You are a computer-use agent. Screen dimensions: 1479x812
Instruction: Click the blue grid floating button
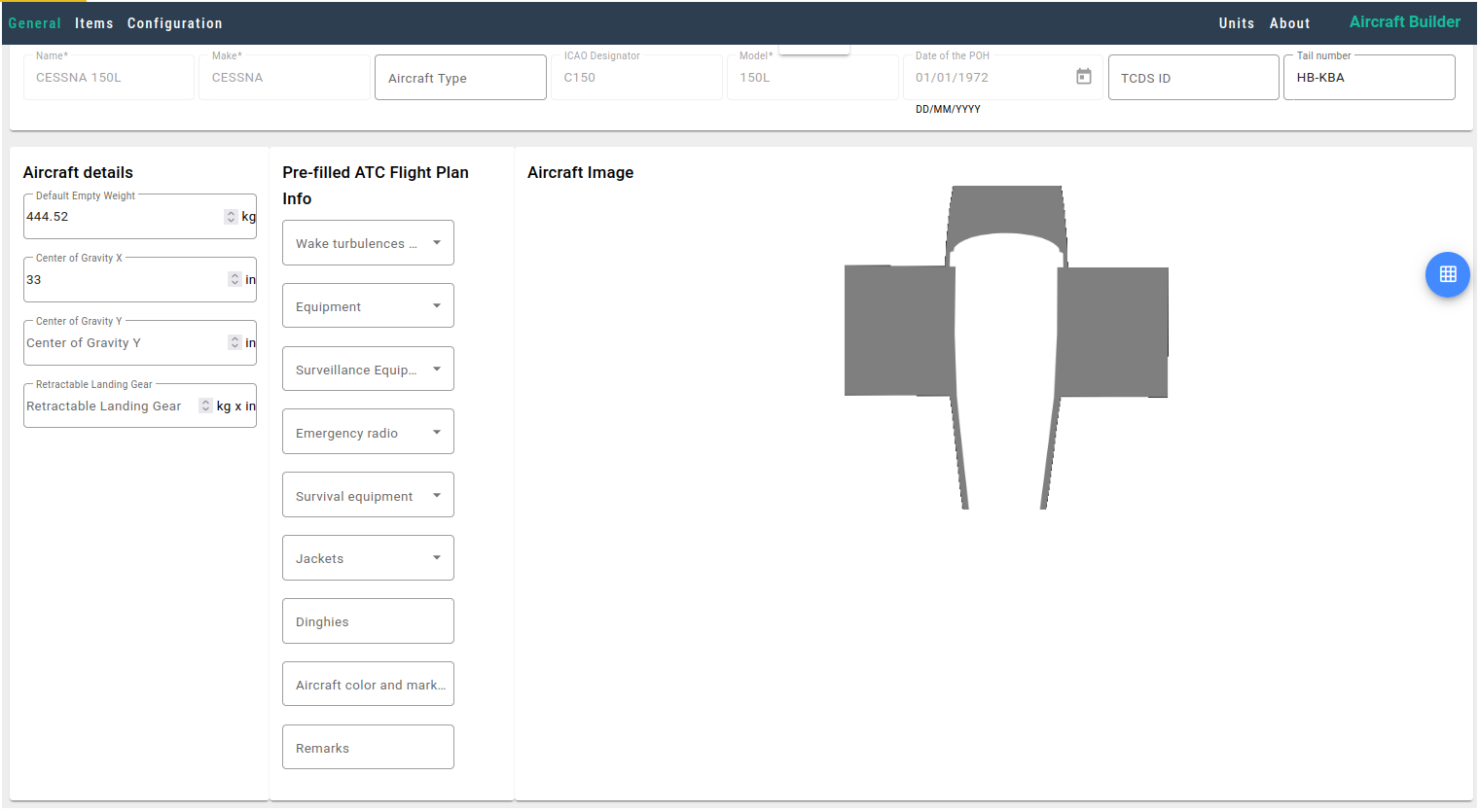click(1447, 274)
